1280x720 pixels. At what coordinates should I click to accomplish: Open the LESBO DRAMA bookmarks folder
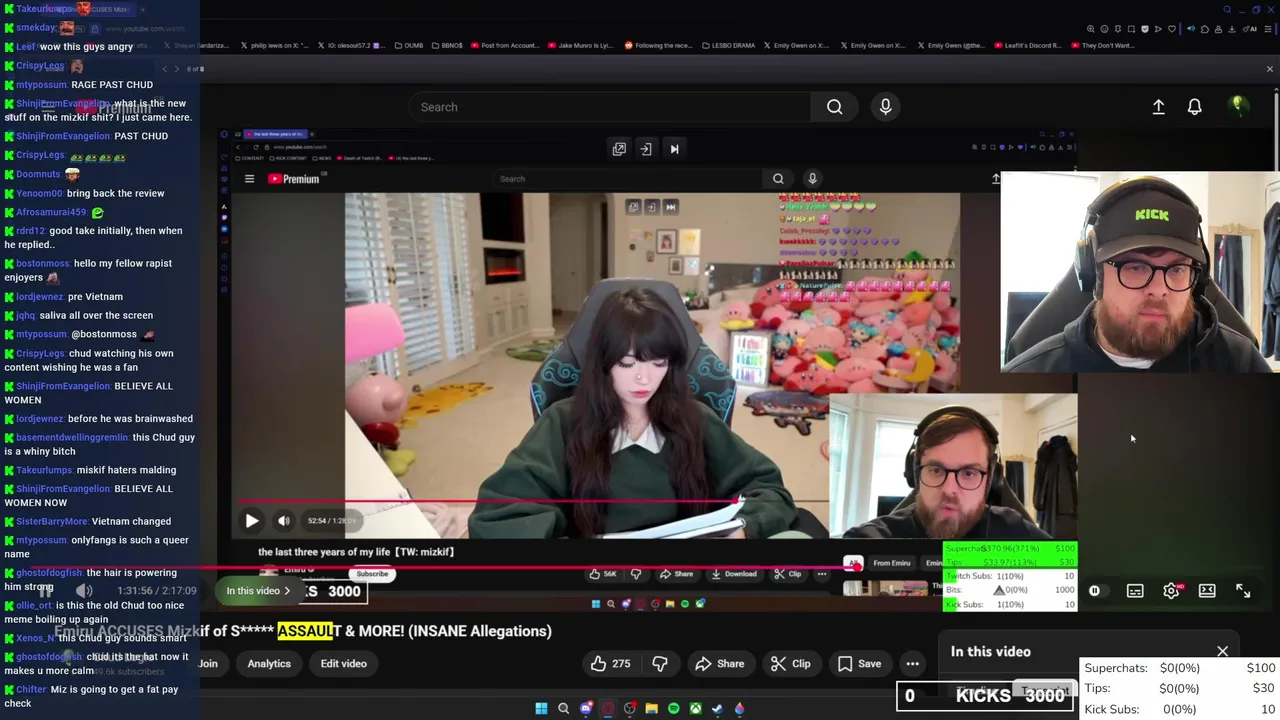pyautogui.click(x=728, y=45)
